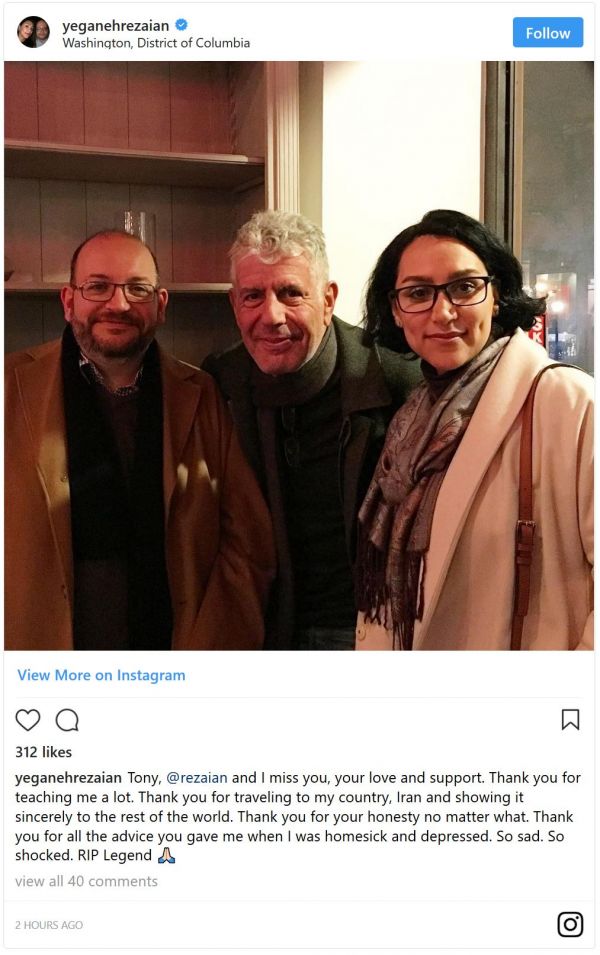
Task: Click the blue Follow button
Action: (x=548, y=33)
